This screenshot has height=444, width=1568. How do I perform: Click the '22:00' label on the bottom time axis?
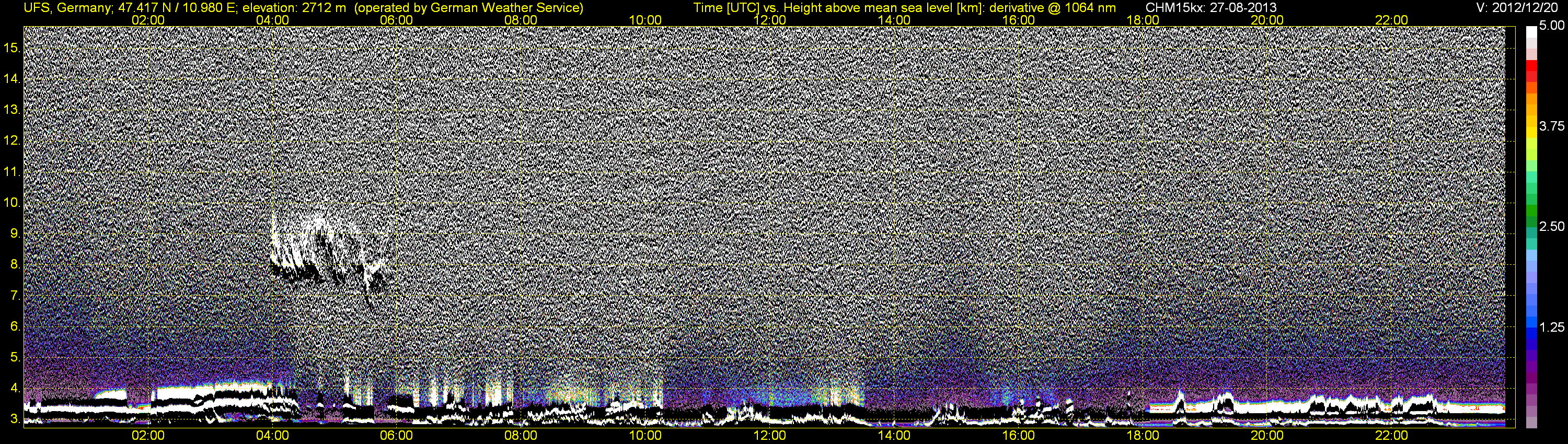click(1391, 436)
